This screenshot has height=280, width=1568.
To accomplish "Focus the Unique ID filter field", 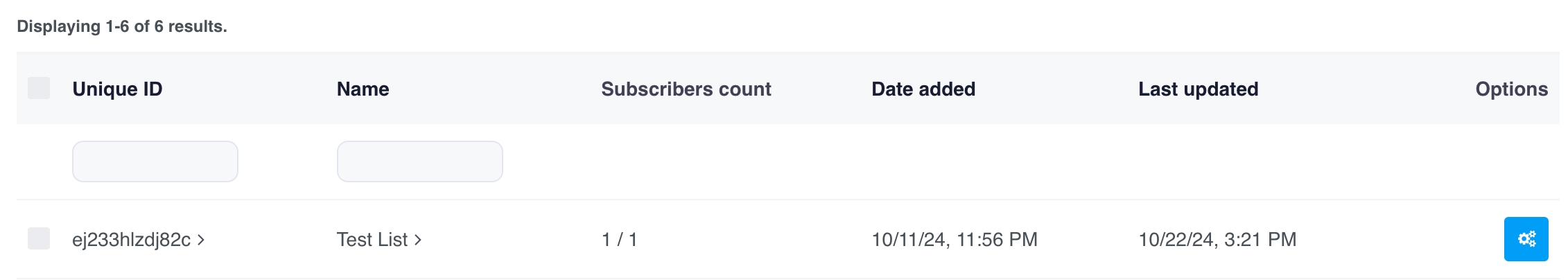I will pos(155,161).
